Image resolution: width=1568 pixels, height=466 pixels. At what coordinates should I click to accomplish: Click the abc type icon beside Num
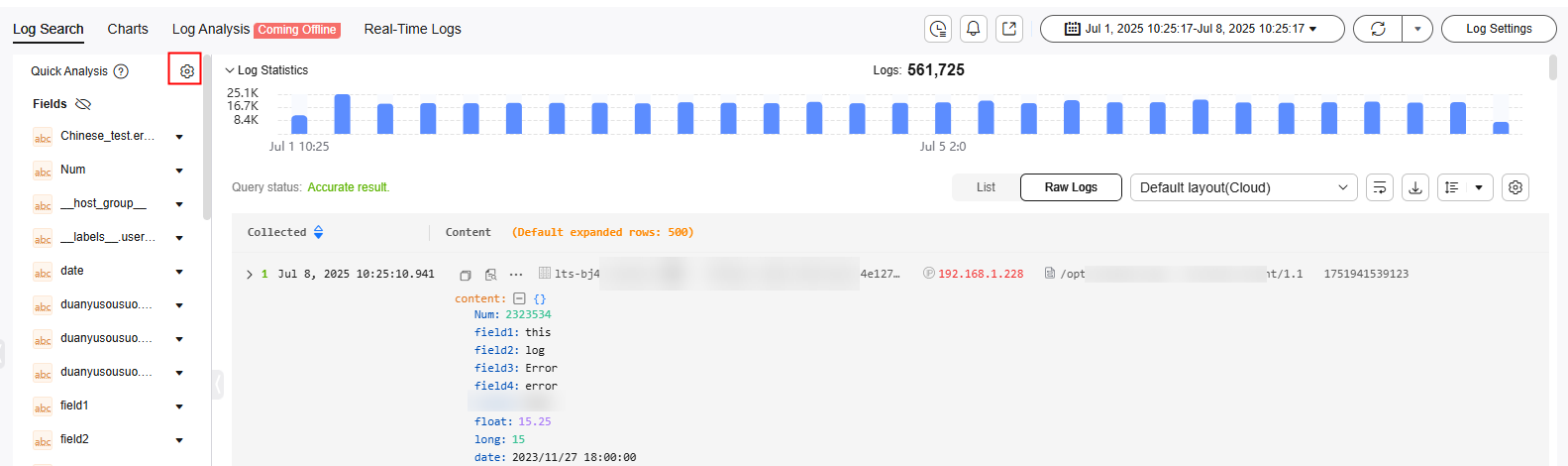tap(43, 171)
